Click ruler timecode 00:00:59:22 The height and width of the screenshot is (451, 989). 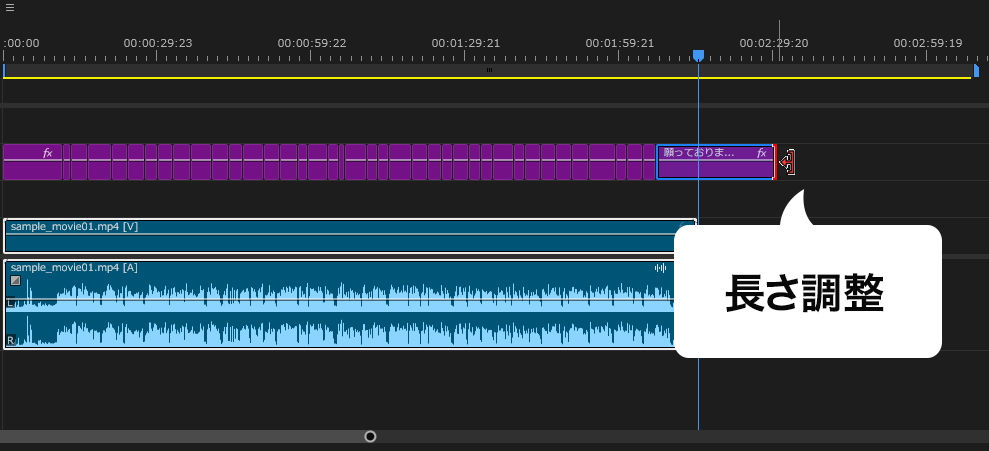click(312, 44)
